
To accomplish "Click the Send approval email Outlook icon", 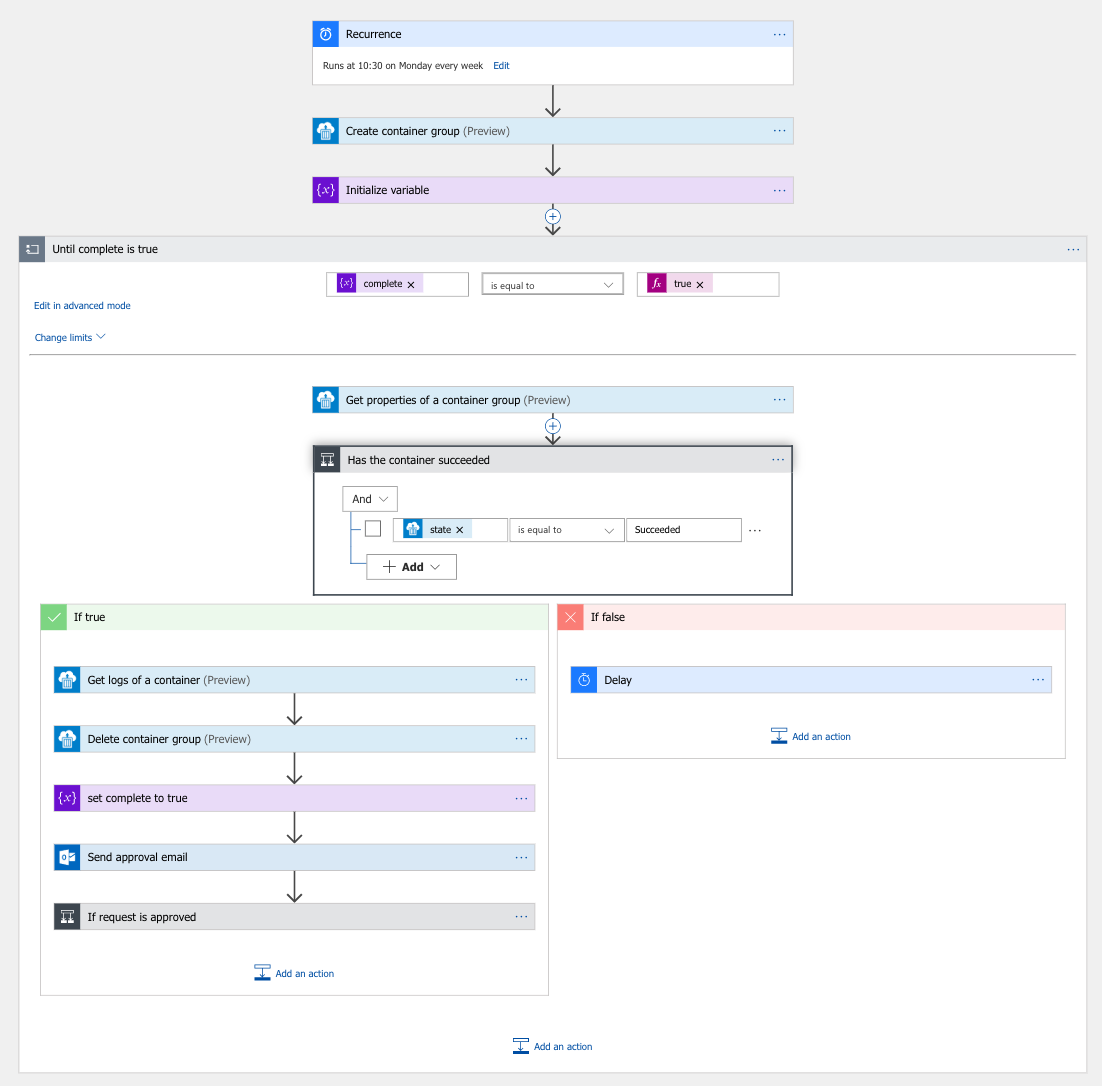I will 67,857.
